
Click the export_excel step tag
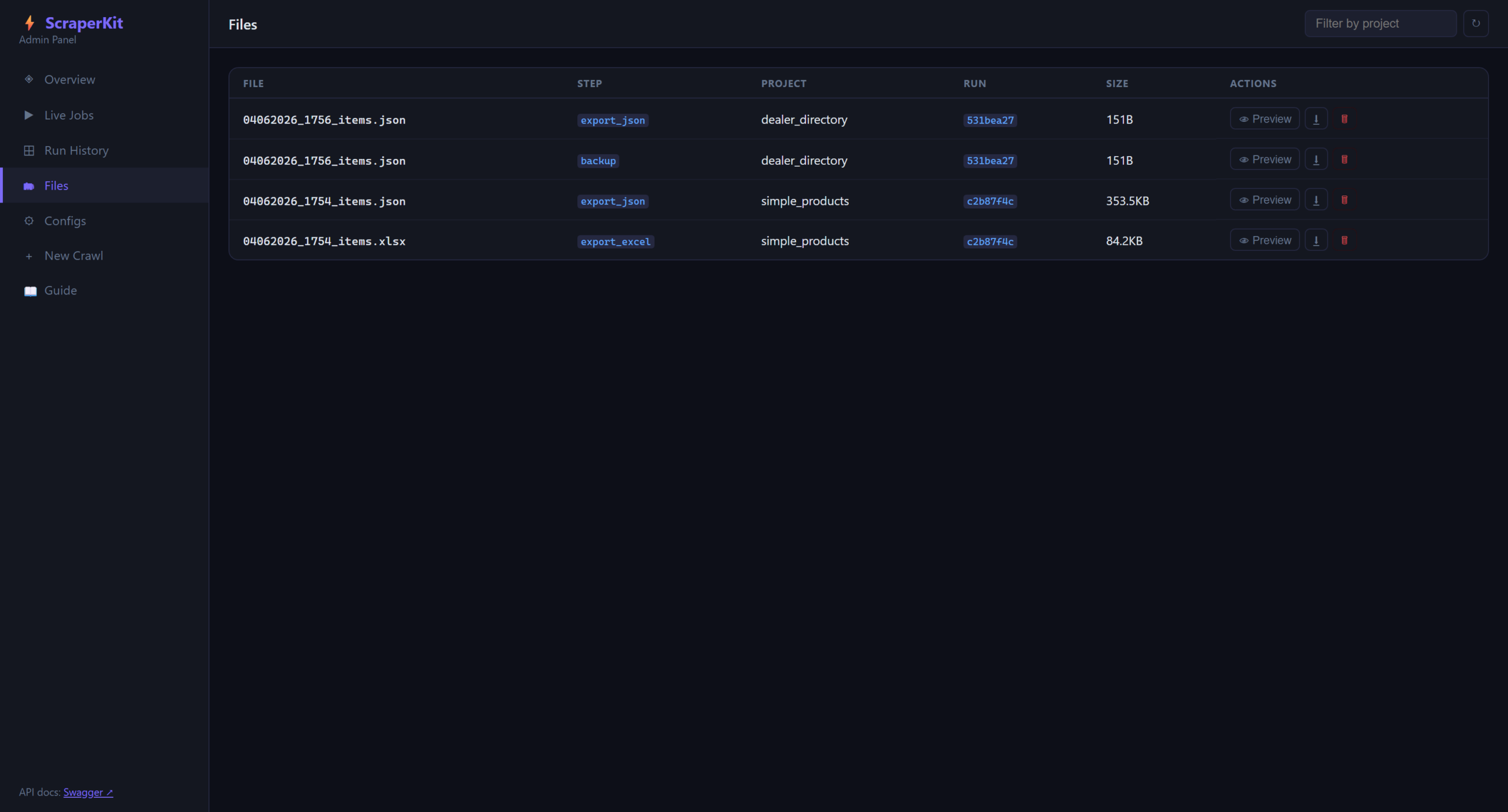click(616, 241)
